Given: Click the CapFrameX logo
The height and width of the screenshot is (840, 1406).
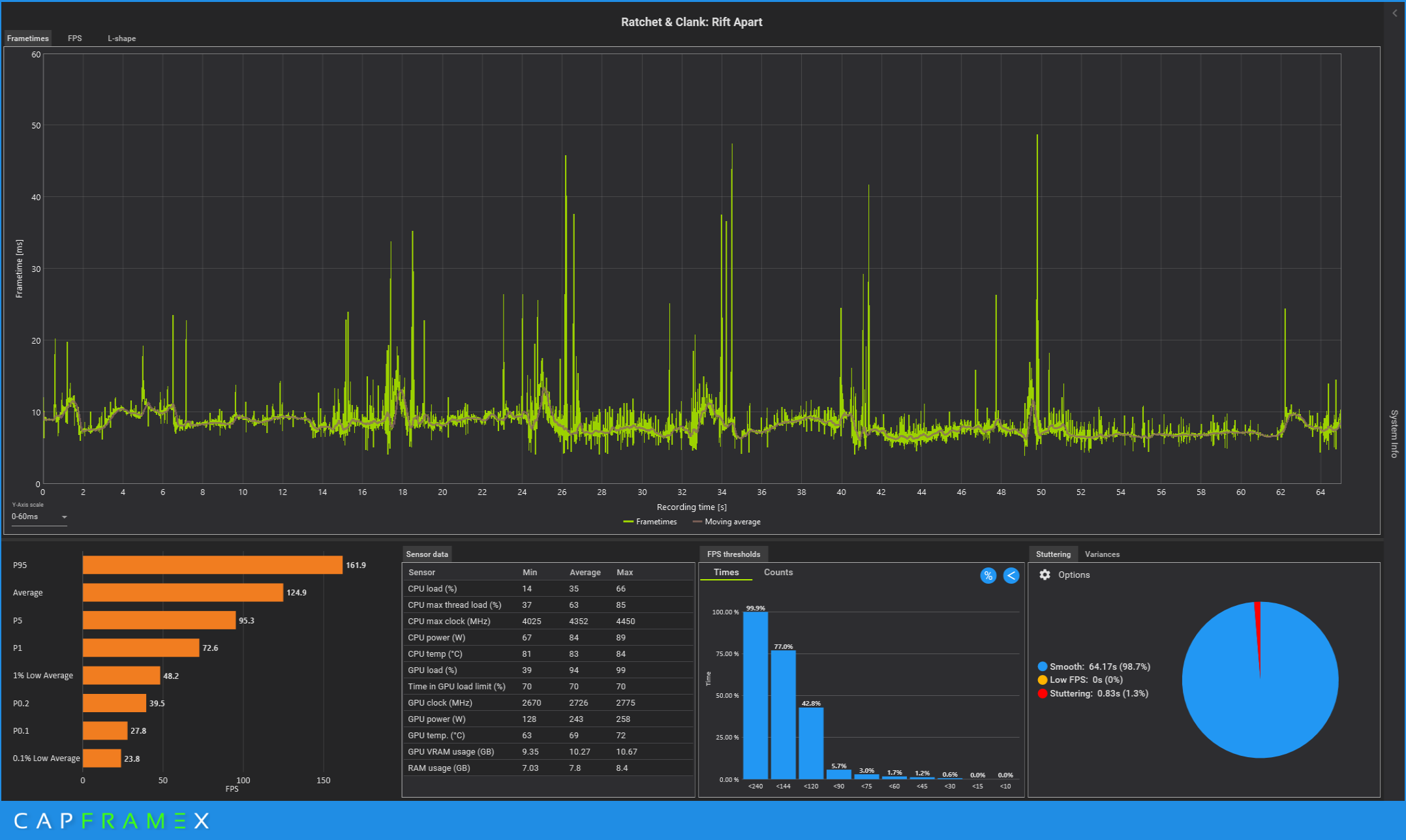Looking at the screenshot, I should (x=112, y=820).
